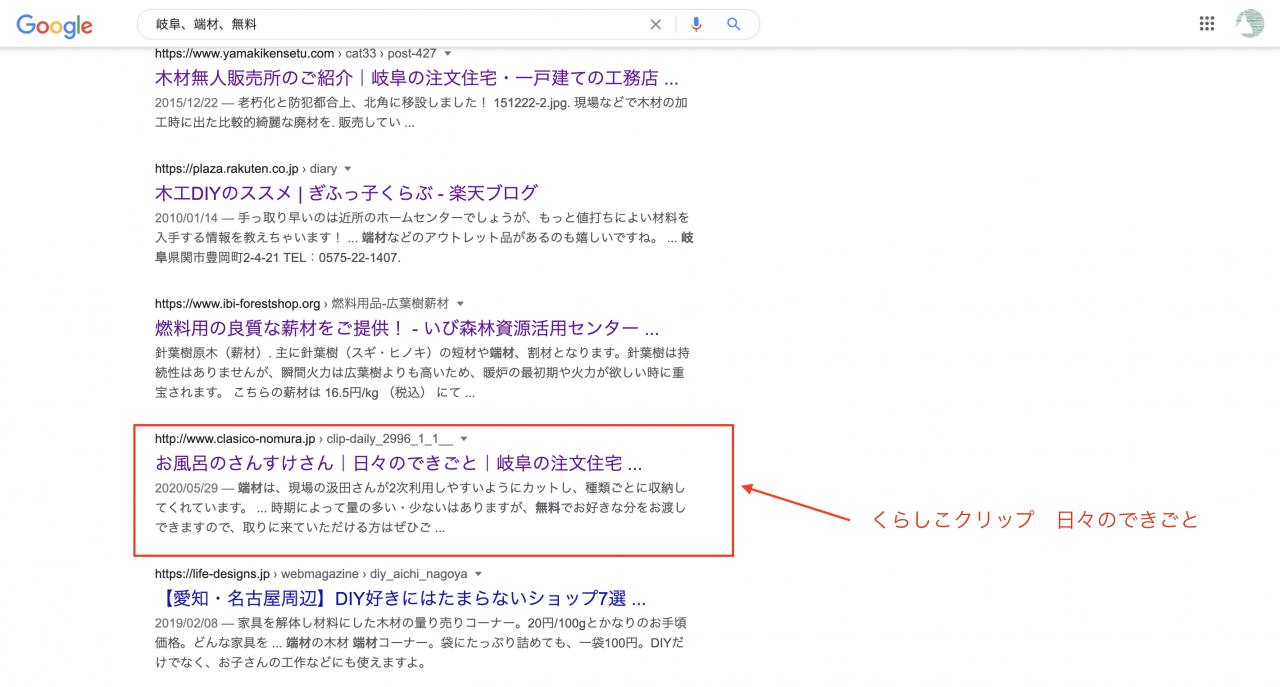Click the URL http://www.clasico-nomura.jp
Screen dimensions: 1280x687
click(x=235, y=439)
